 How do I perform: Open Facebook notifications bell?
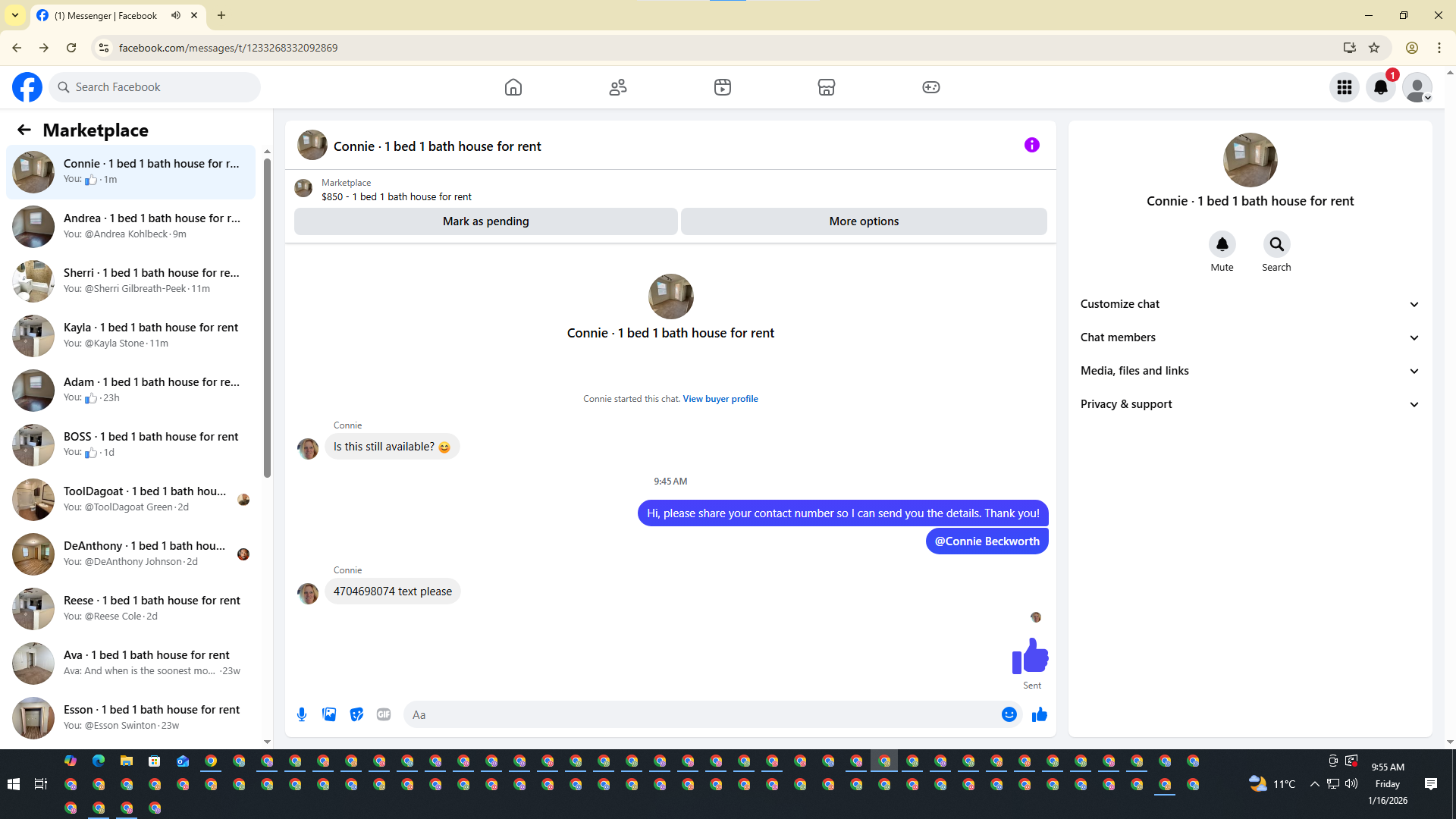(1381, 87)
